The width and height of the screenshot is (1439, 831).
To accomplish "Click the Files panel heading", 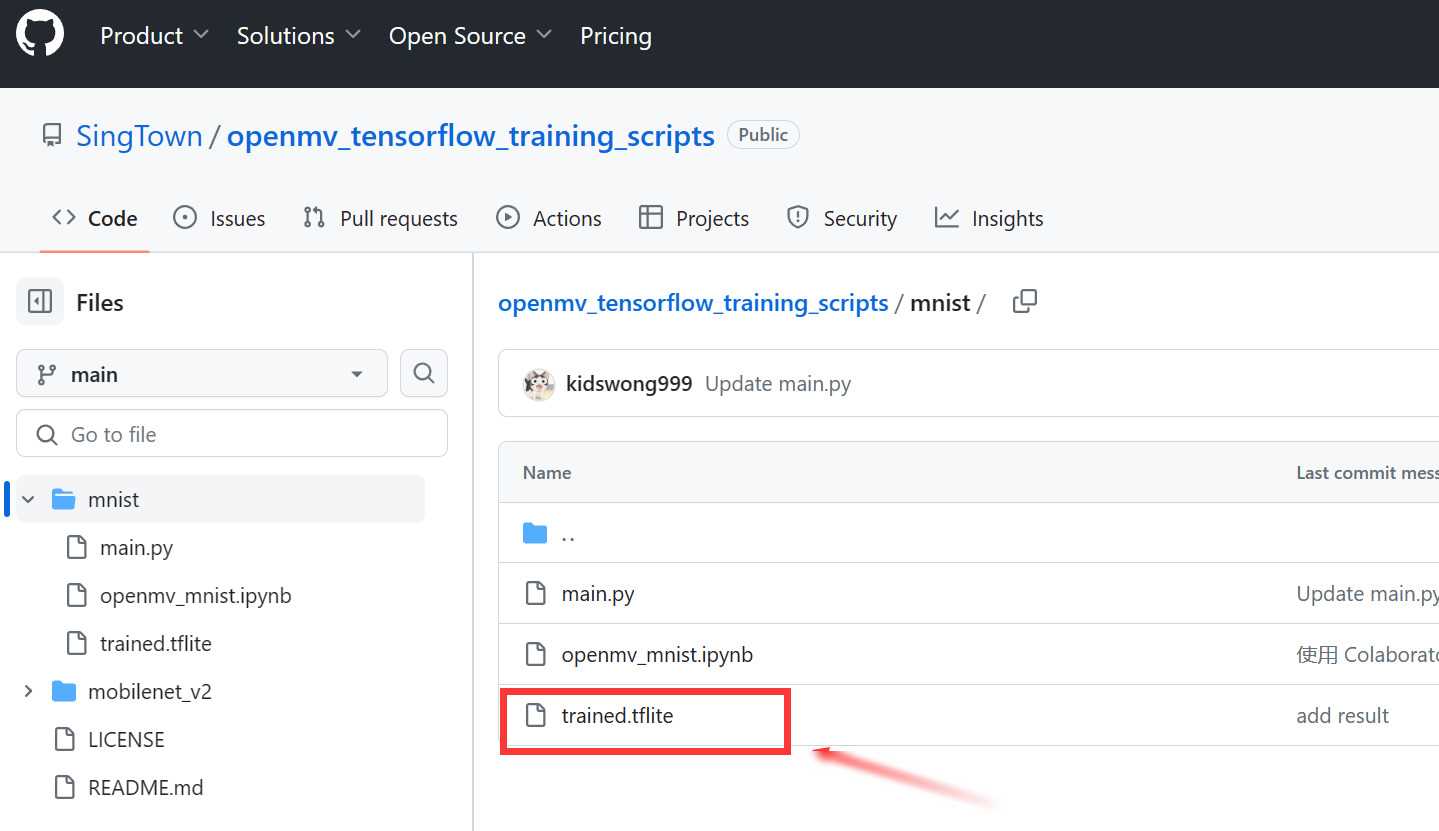I will [100, 302].
